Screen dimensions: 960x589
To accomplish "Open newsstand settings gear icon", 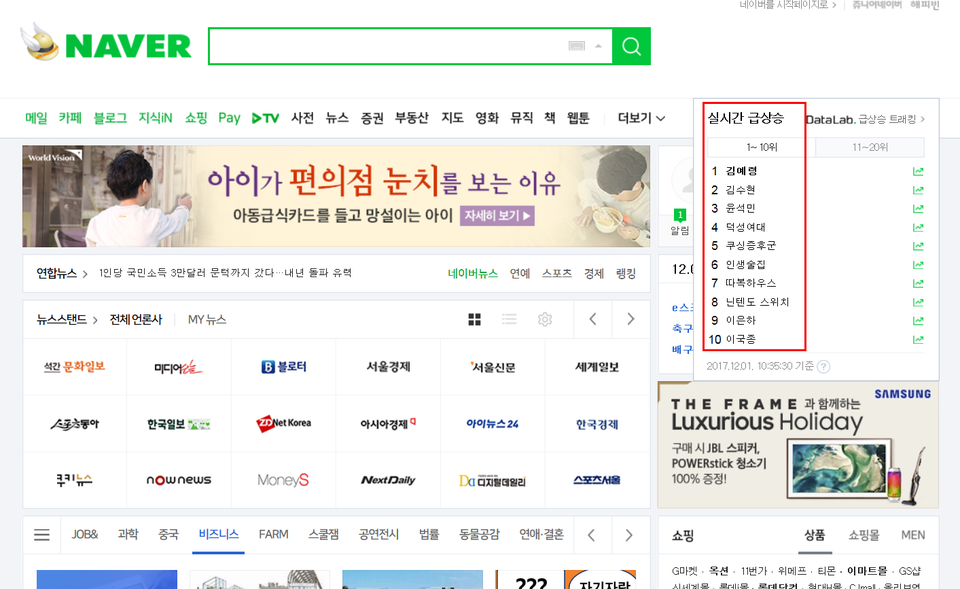I will click(545, 319).
